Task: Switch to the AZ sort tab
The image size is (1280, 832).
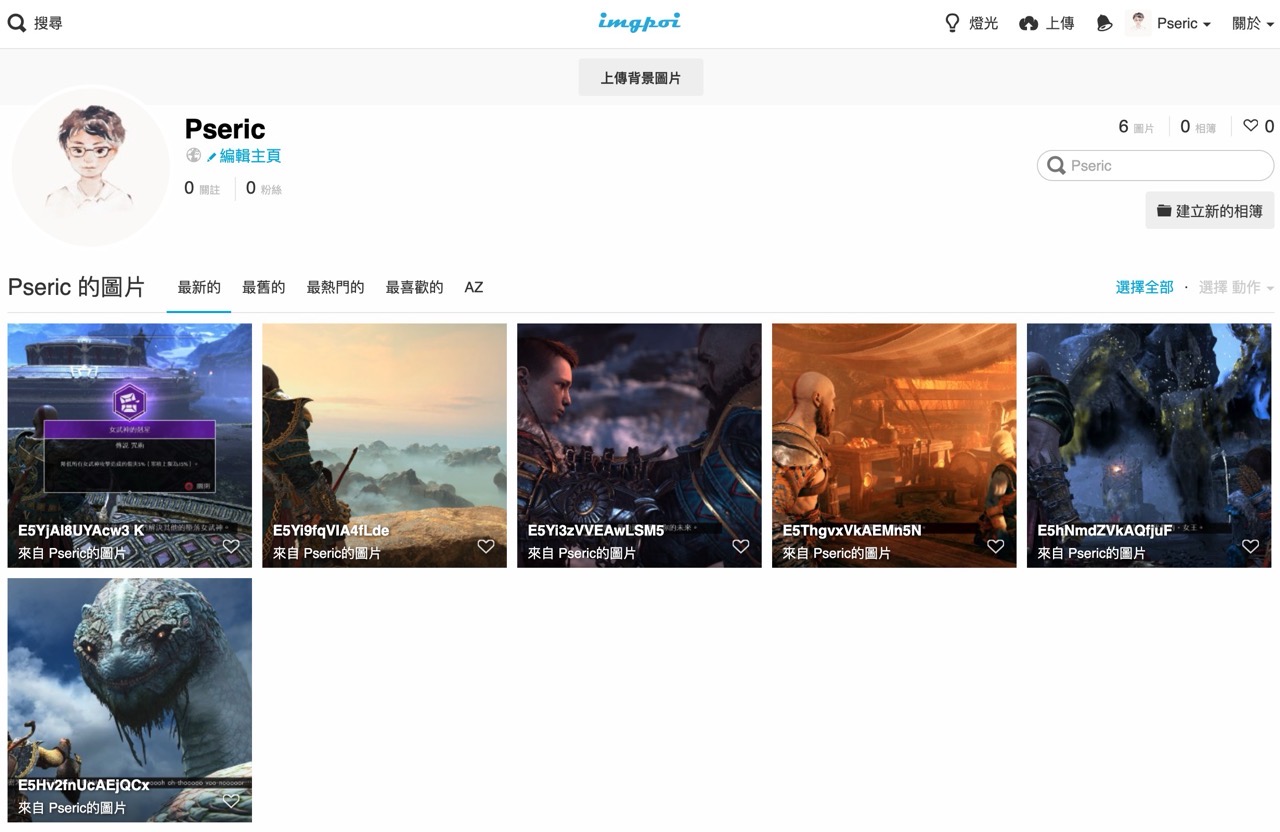Action: (474, 287)
